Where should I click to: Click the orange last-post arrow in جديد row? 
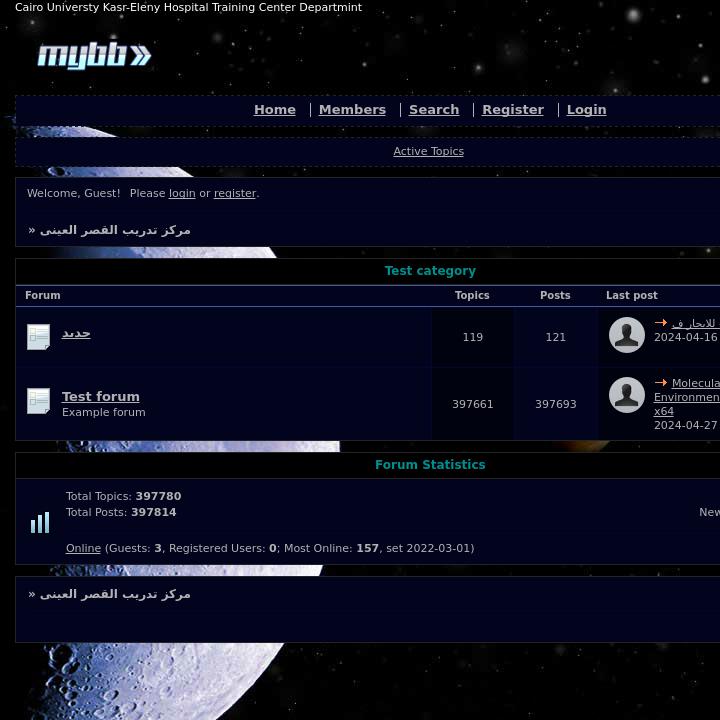point(661,323)
